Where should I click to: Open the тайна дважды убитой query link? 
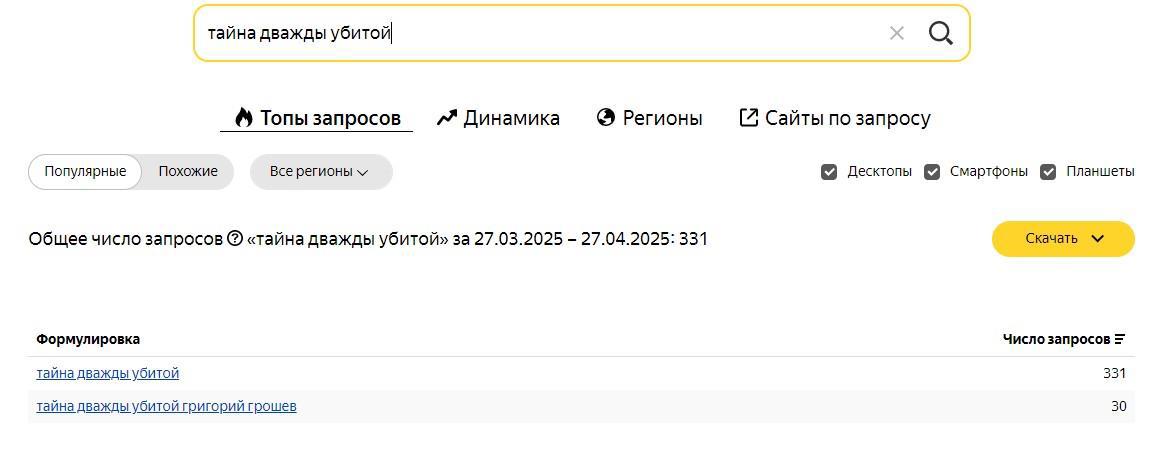pos(108,373)
